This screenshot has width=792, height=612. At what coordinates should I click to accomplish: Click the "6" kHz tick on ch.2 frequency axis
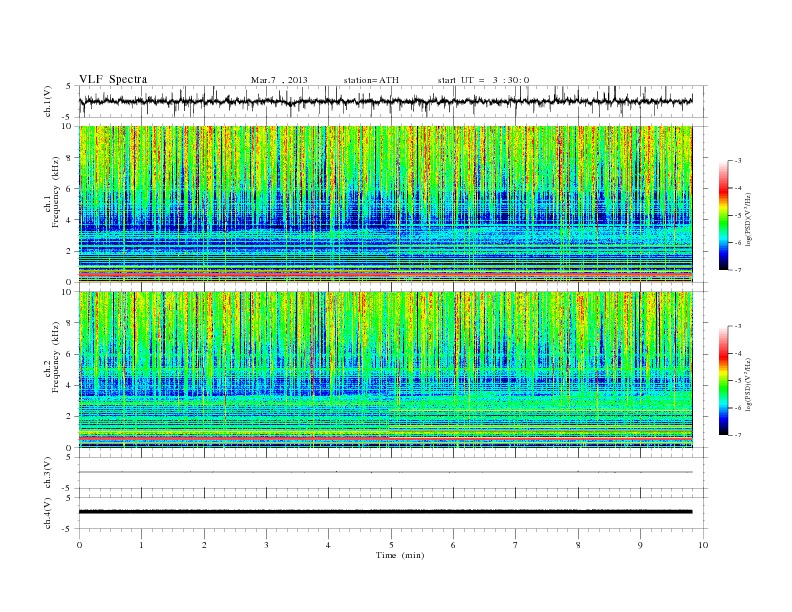click(x=69, y=354)
